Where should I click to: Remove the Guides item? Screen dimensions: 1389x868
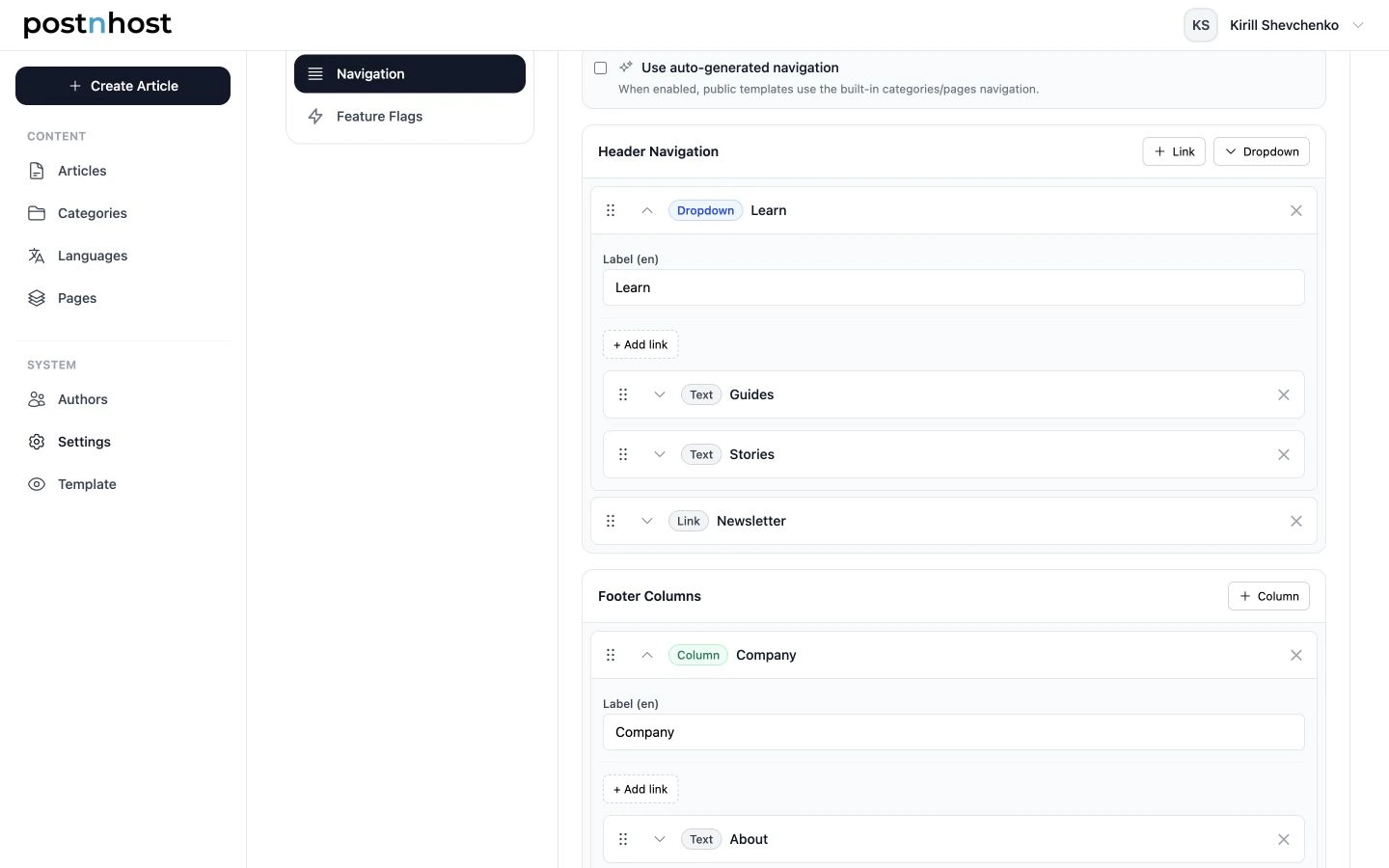tap(1284, 394)
